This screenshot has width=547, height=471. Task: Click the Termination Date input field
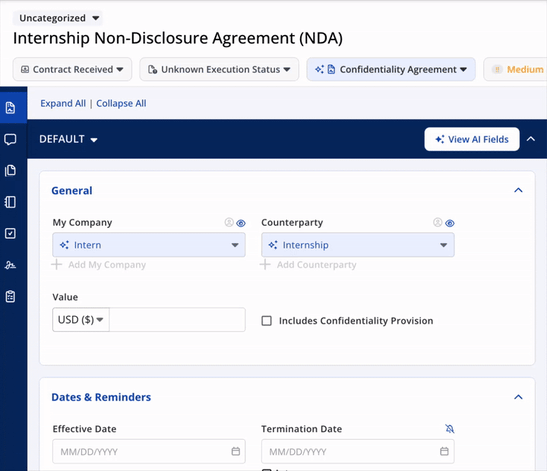point(358,451)
